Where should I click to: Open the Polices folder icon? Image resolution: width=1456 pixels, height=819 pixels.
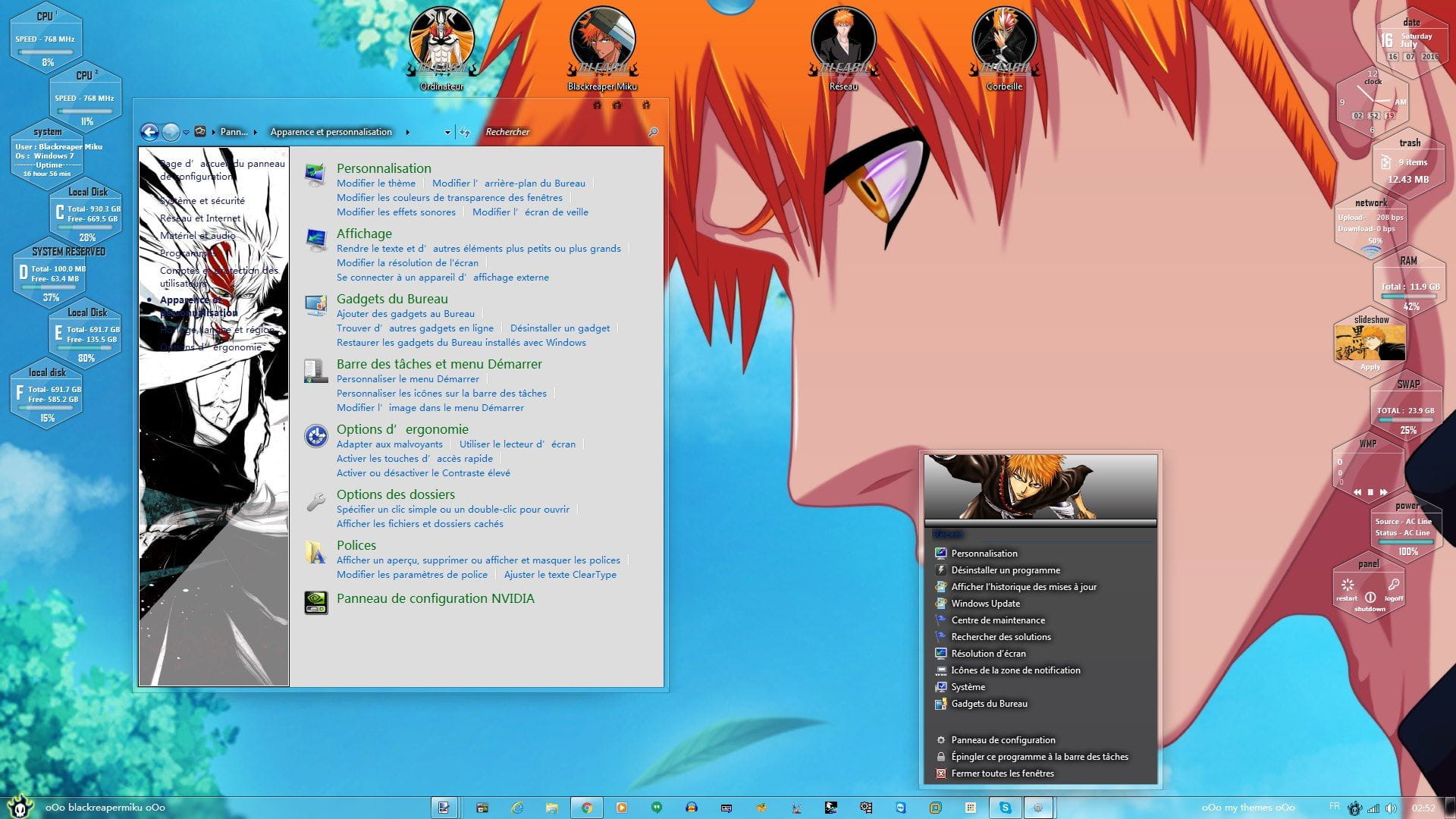[x=315, y=553]
